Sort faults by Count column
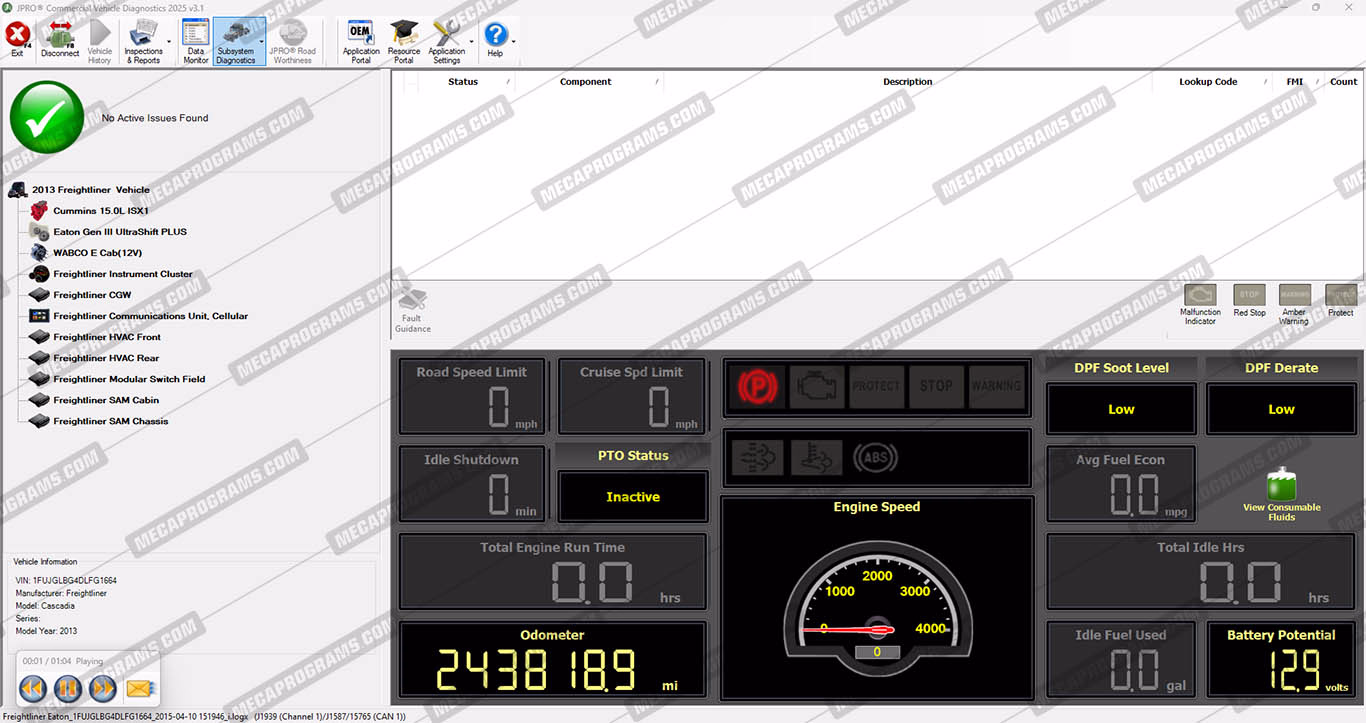Image resolution: width=1366 pixels, height=723 pixels. [x=1343, y=82]
